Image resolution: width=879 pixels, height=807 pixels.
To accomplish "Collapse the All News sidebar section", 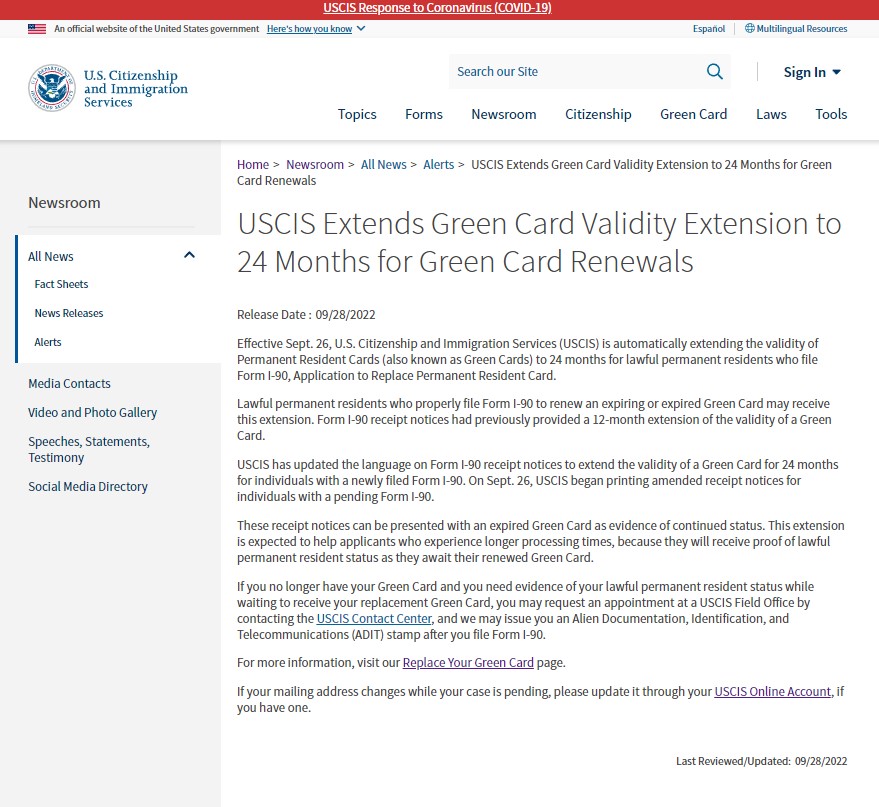I will [189, 256].
